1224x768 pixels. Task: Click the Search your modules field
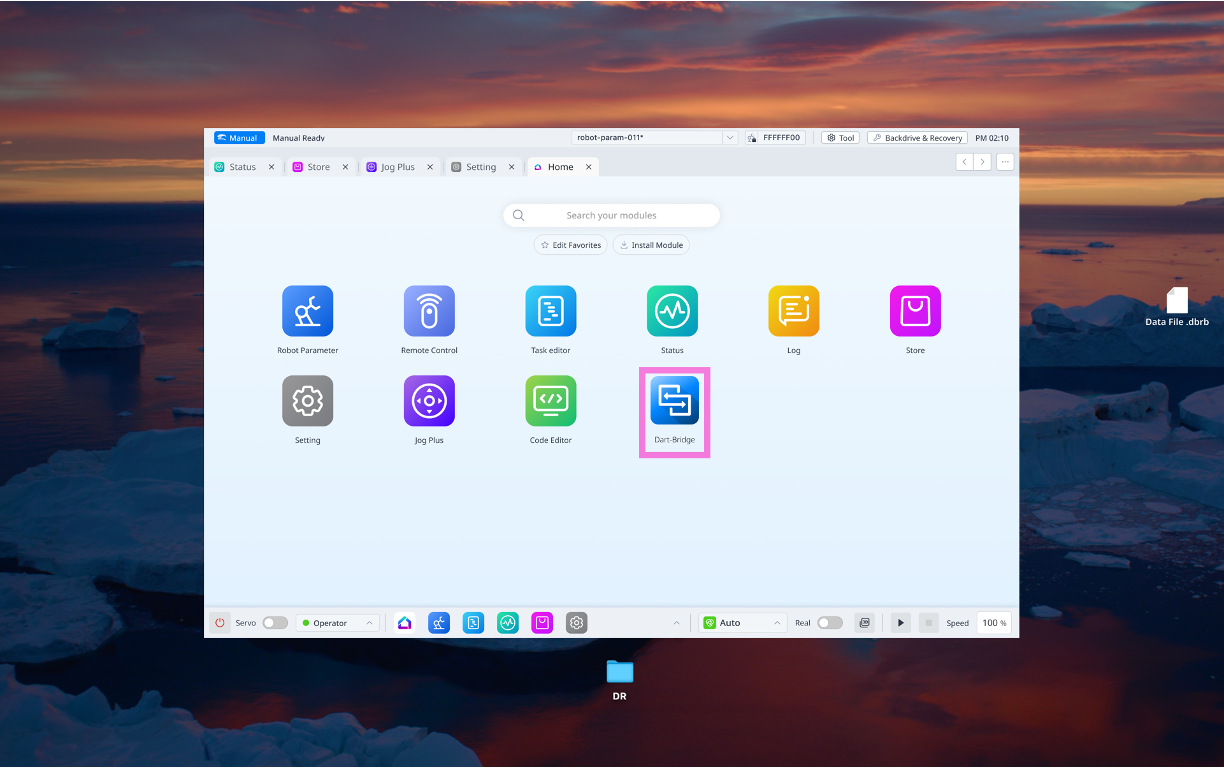(611, 215)
